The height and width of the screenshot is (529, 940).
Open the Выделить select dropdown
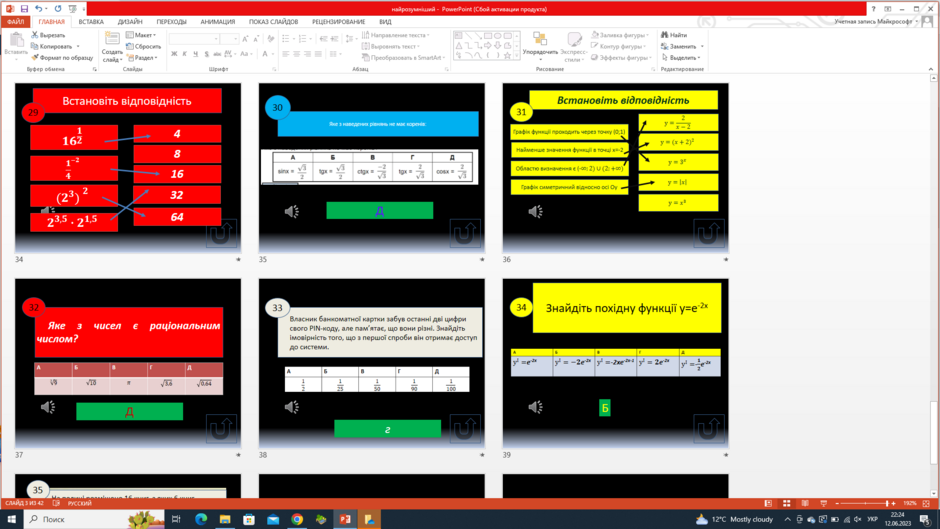(682, 58)
